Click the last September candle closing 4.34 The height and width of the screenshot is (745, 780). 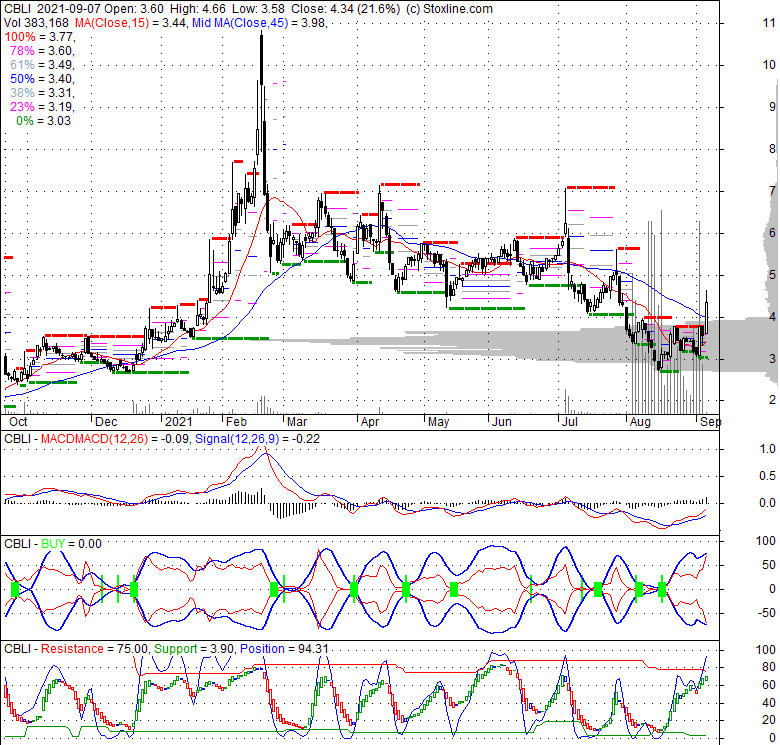[707, 312]
